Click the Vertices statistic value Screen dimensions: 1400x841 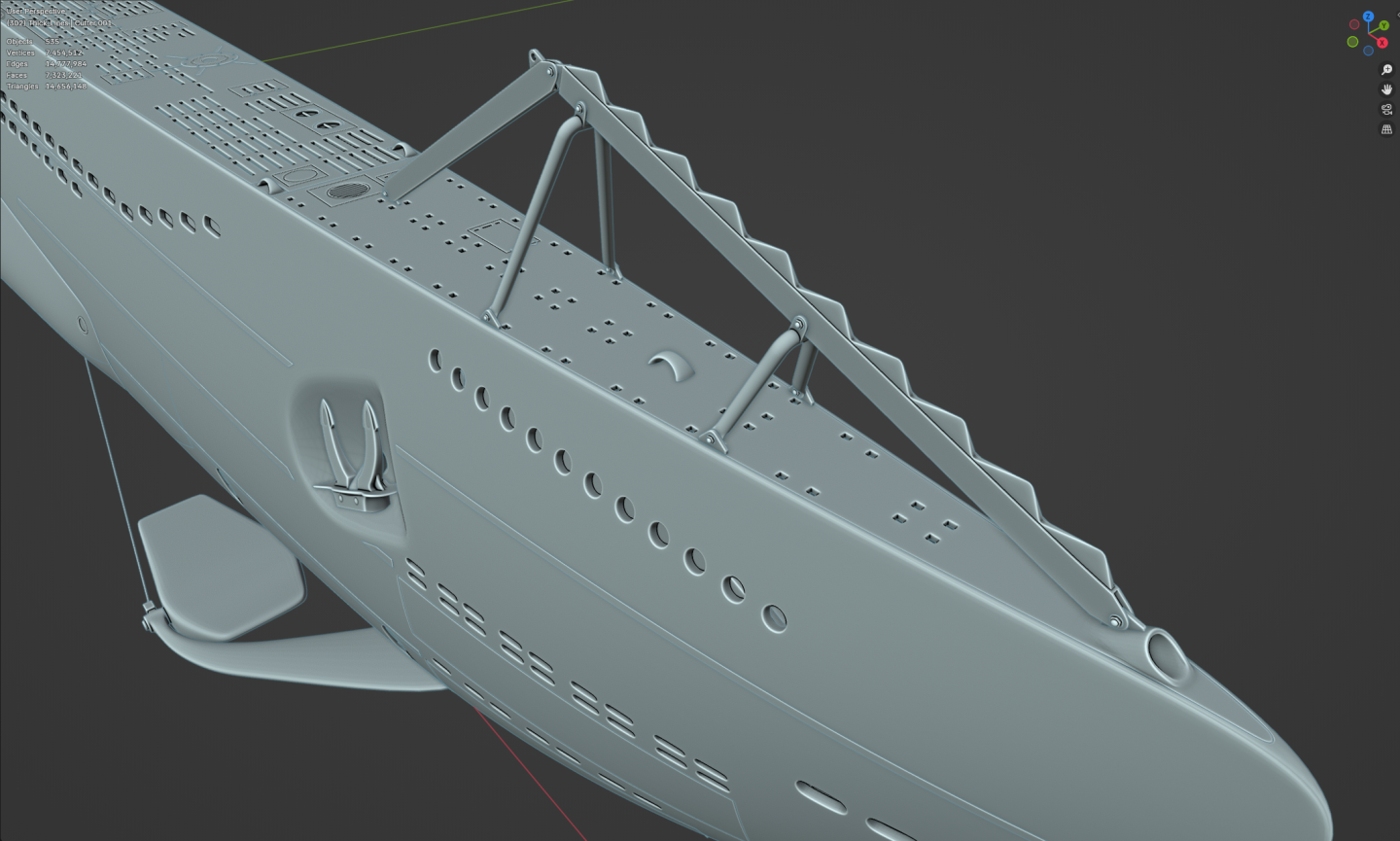click(64, 53)
